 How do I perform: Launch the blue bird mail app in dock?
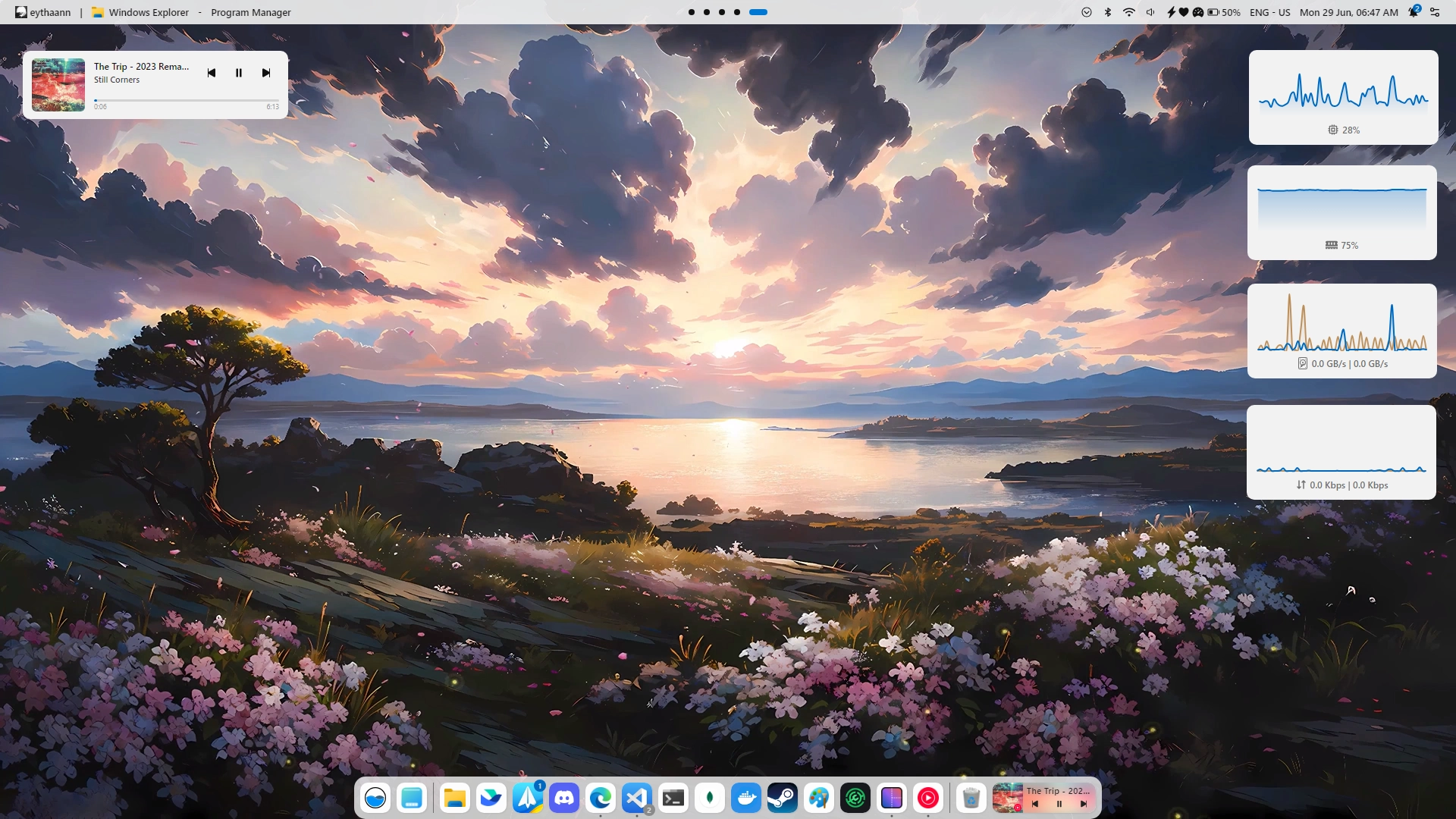(x=491, y=798)
